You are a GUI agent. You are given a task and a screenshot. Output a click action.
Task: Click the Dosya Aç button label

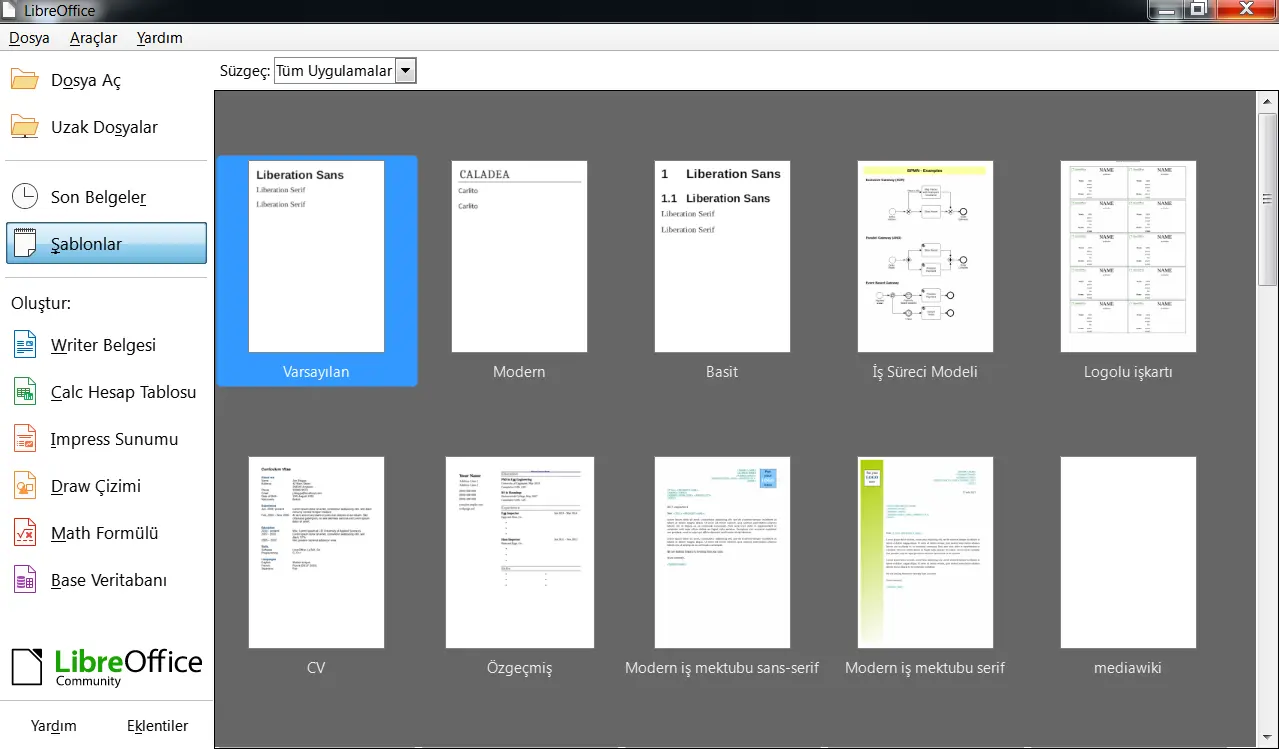click(x=86, y=81)
